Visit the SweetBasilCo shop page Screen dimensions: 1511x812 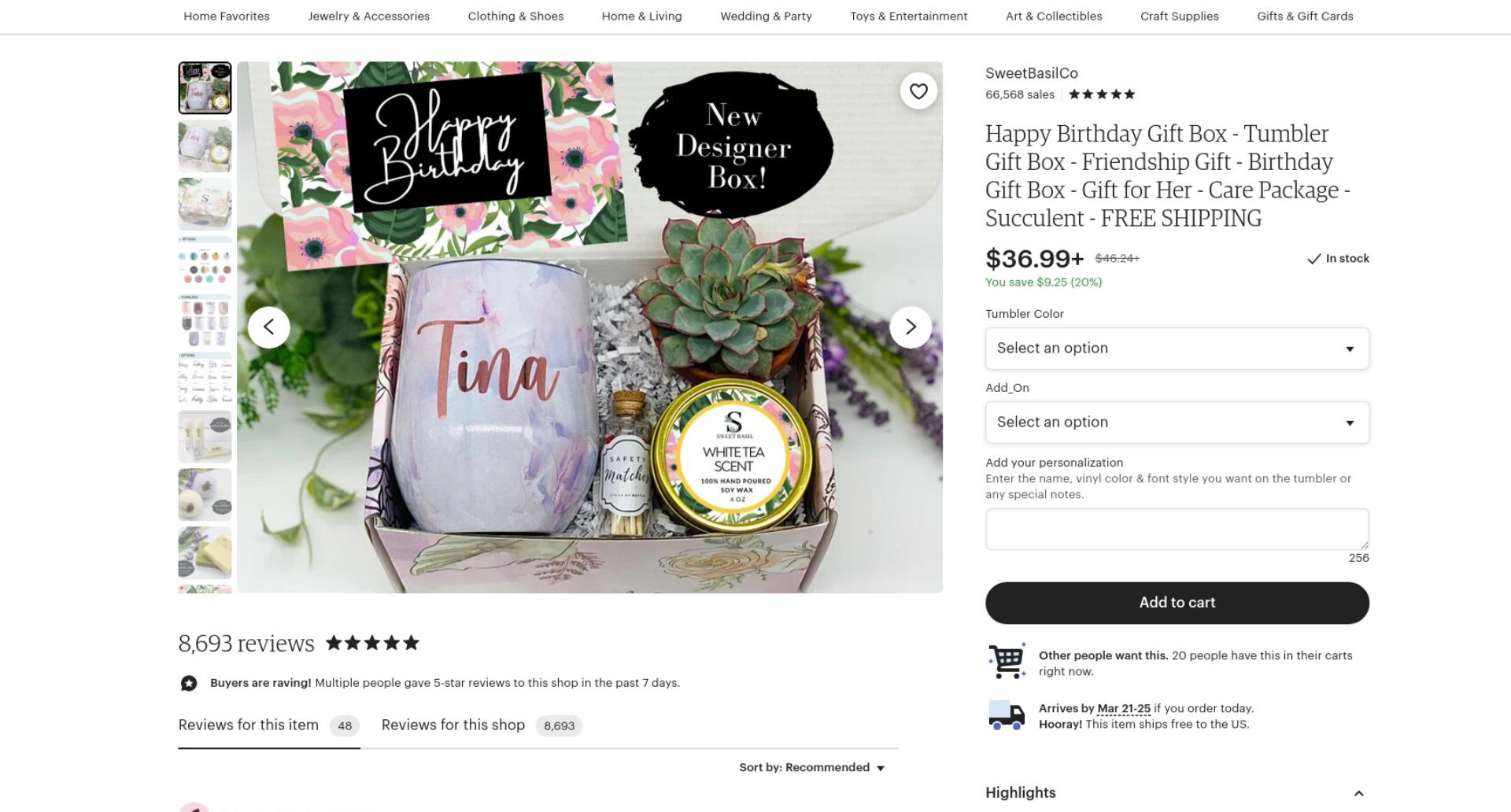coord(1031,73)
